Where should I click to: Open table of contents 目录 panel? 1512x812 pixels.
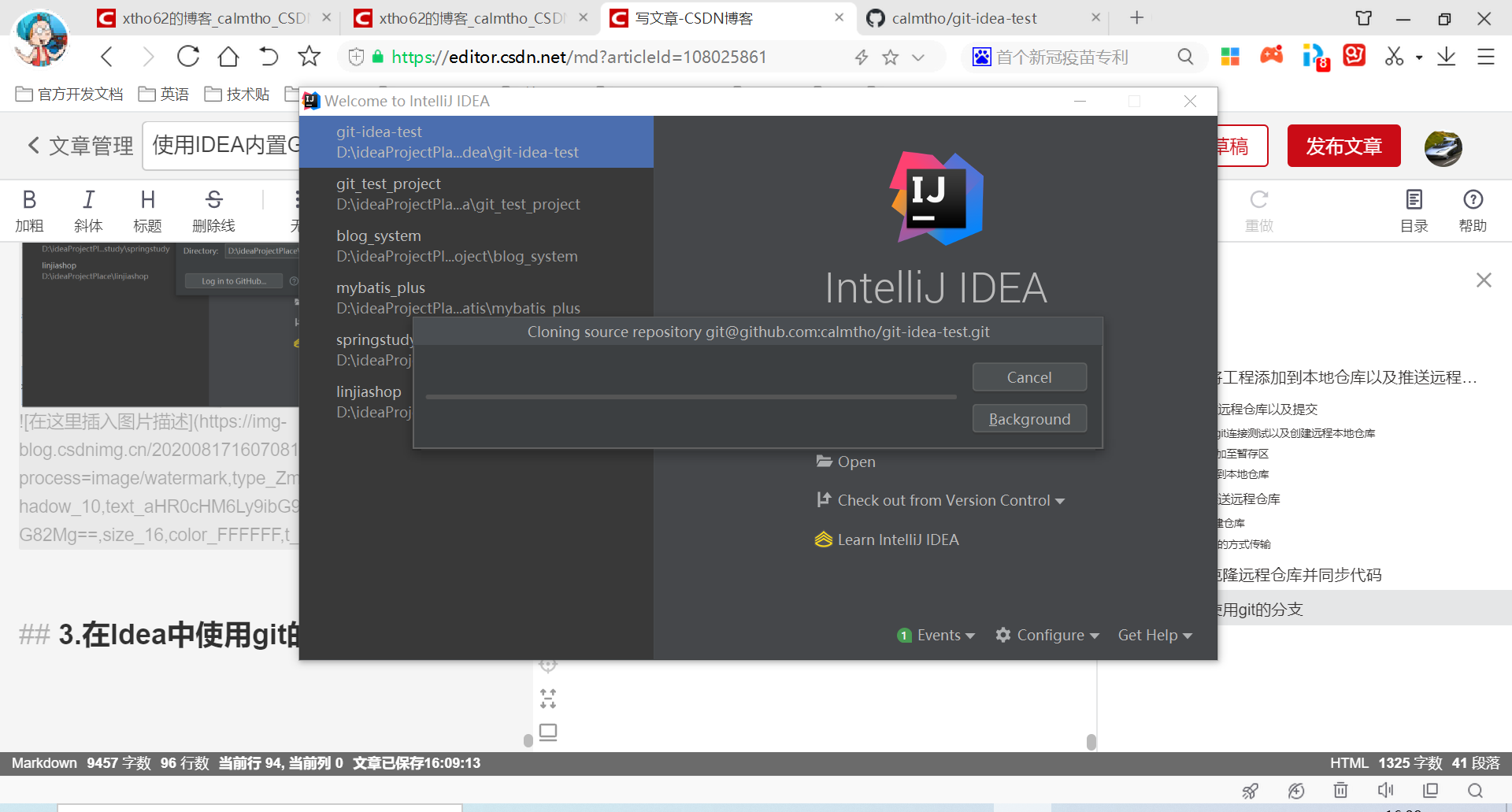[1414, 211]
